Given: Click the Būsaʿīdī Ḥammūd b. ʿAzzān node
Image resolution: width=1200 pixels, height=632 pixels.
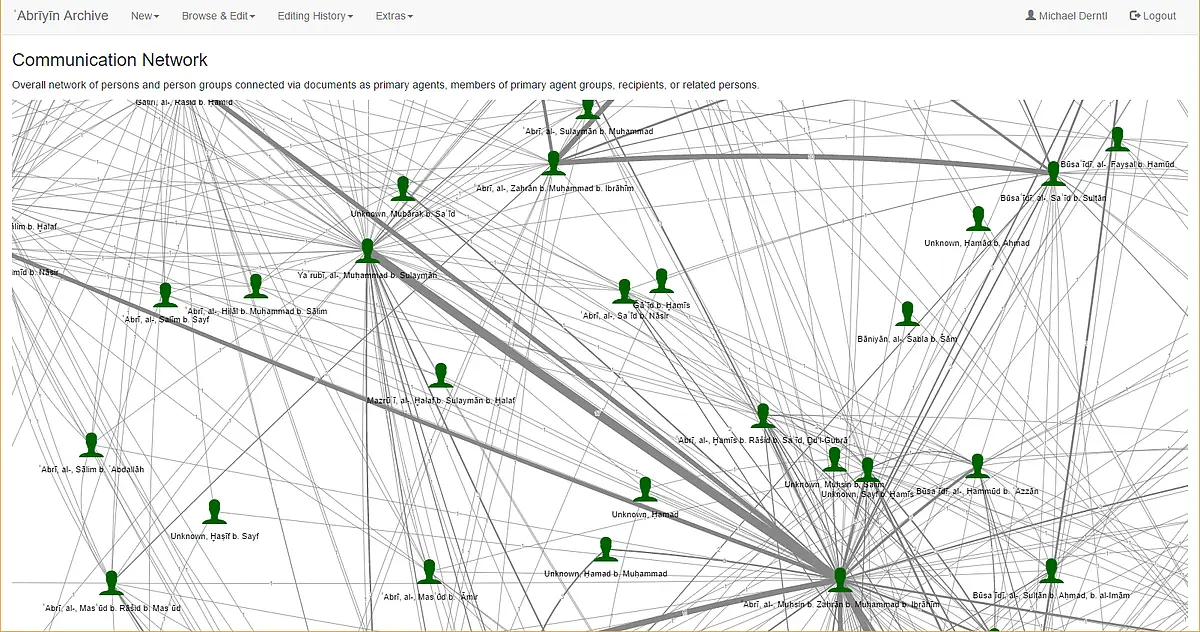Looking at the screenshot, I should coord(977,466).
